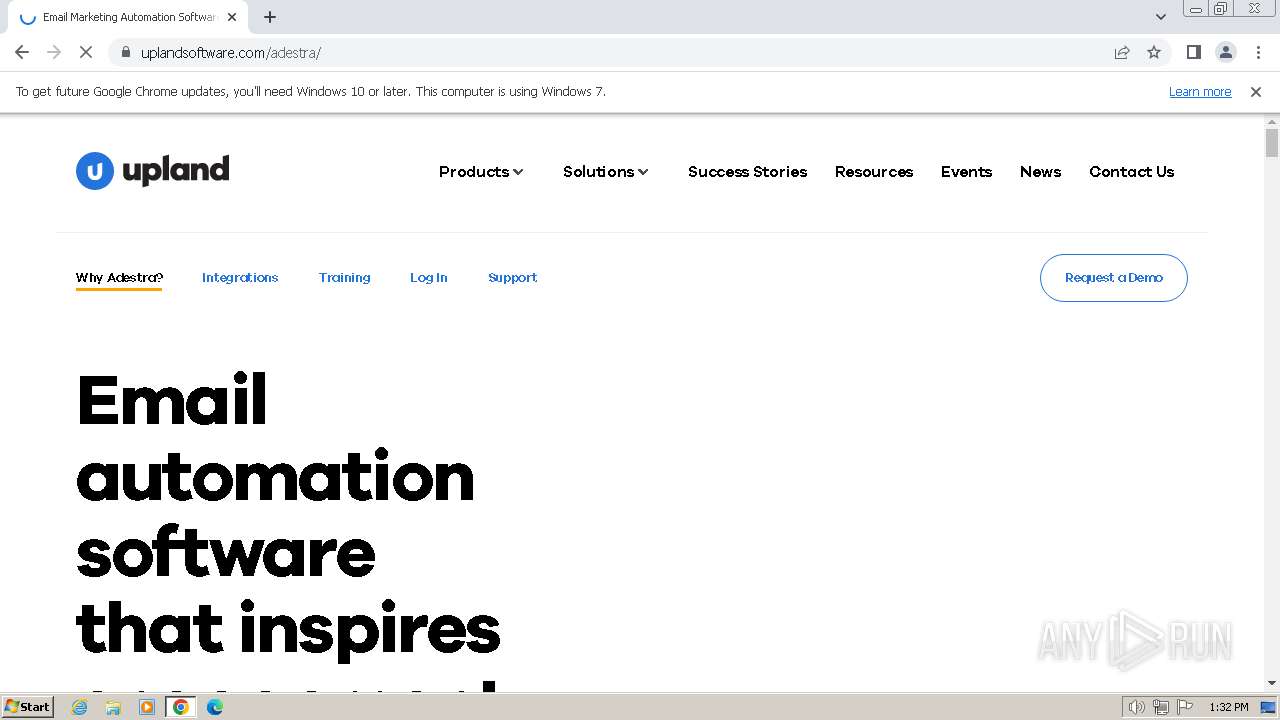The width and height of the screenshot is (1280, 720).
Task: Open Microsoft Edge from taskbar
Action: [215, 707]
